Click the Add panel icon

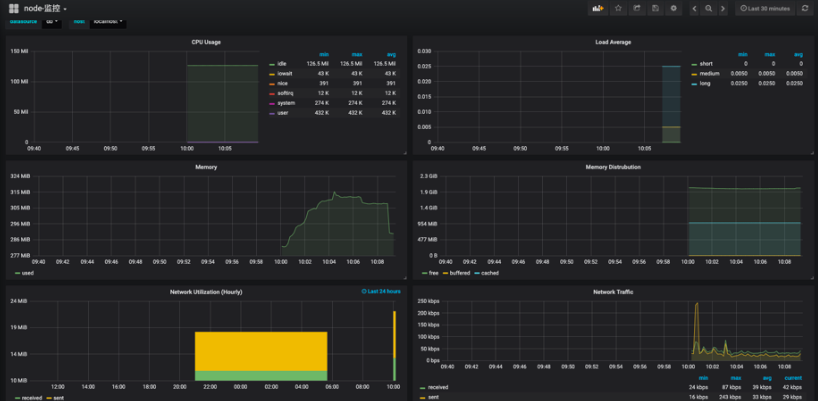pos(598,8)
